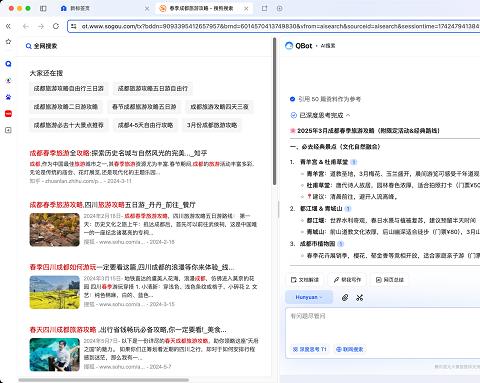Go back to previous page
Image resolution: width=480 pixels, height=383 pixels.
[26, 26]
